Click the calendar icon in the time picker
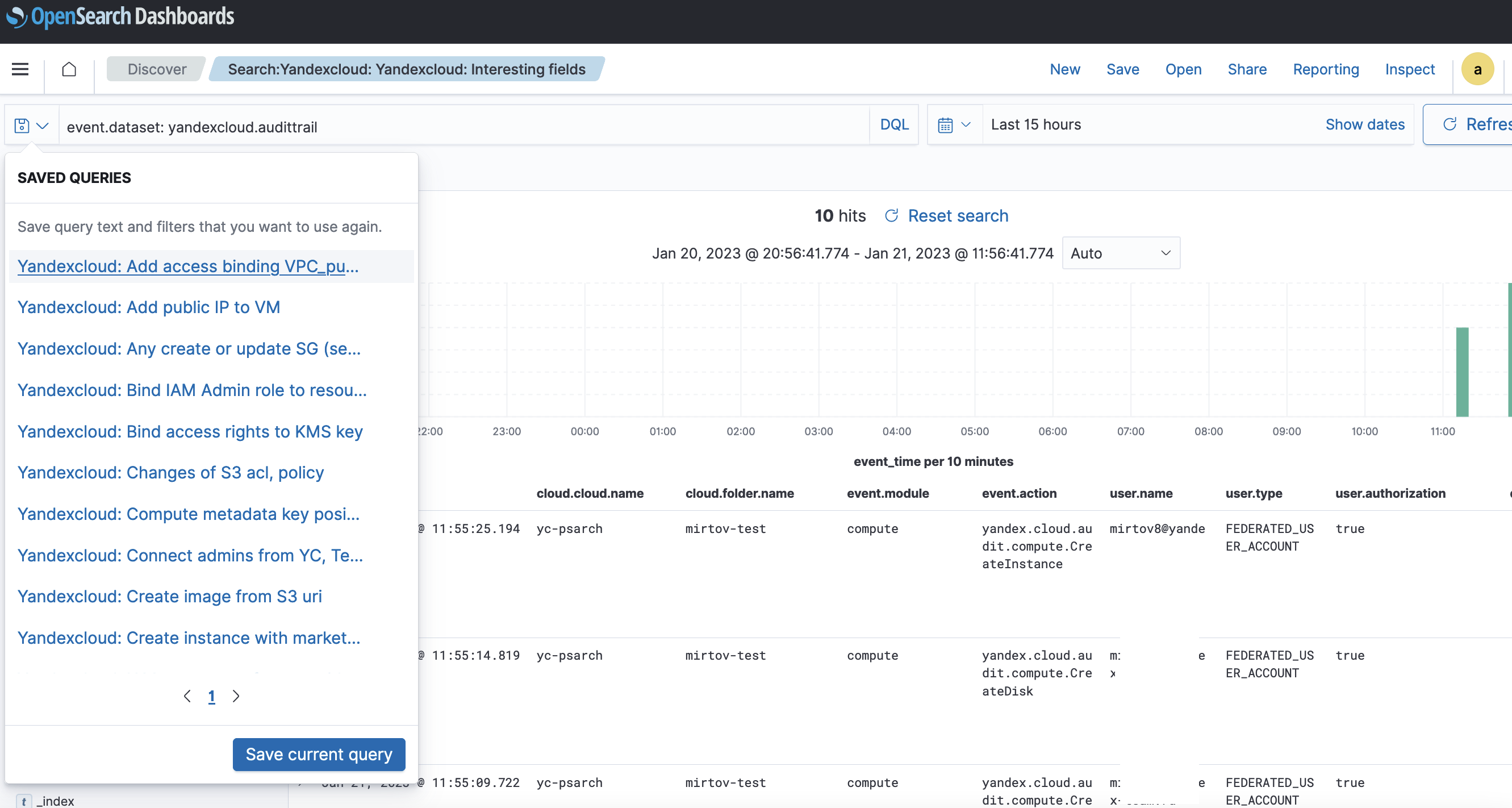Viewport: 1512px width, 808px height. 946,124
